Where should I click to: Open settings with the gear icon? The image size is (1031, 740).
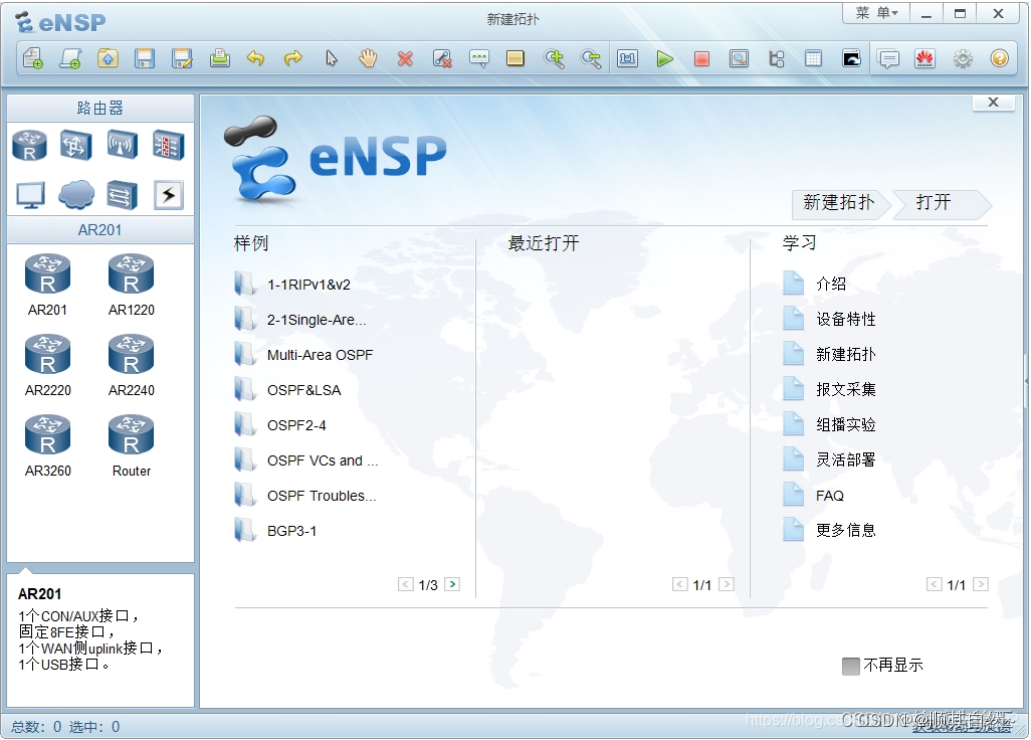pos(963,59)
